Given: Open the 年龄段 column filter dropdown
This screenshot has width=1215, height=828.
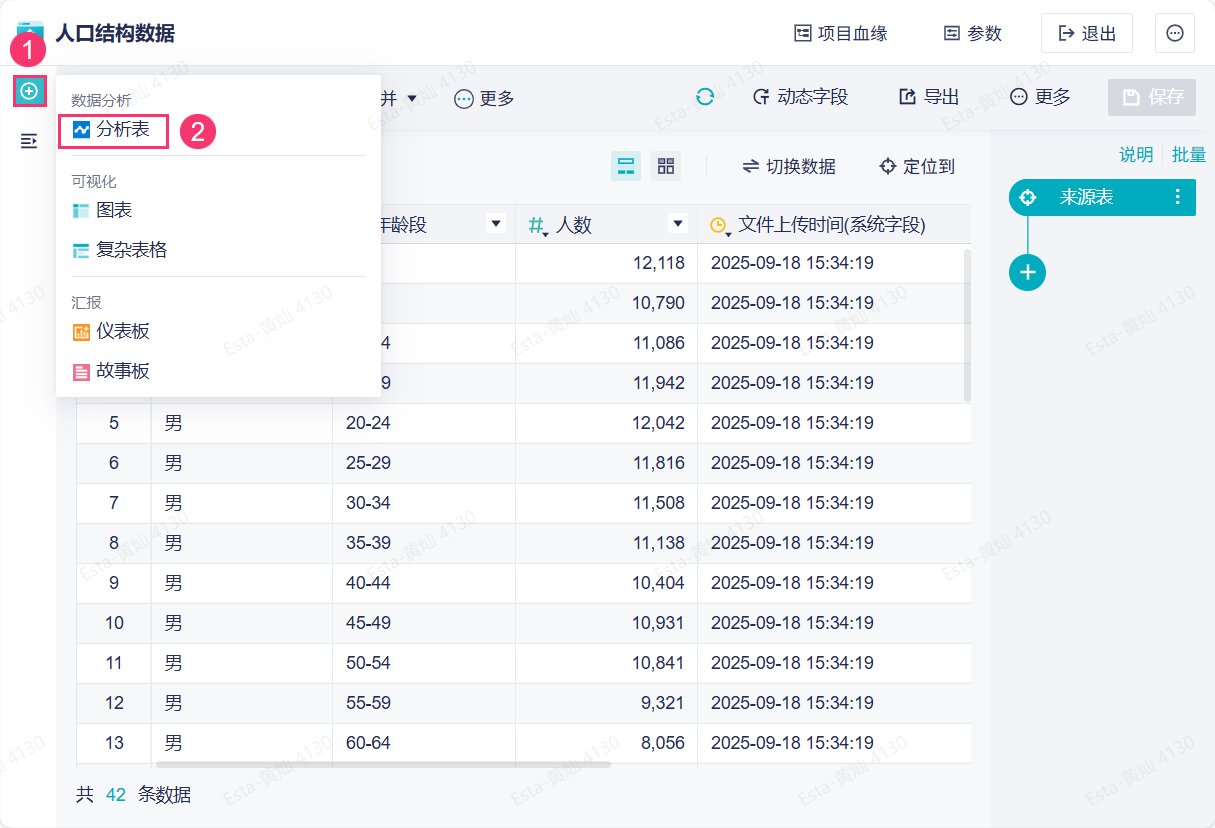Looking at the screenshot, I should 496,223.
